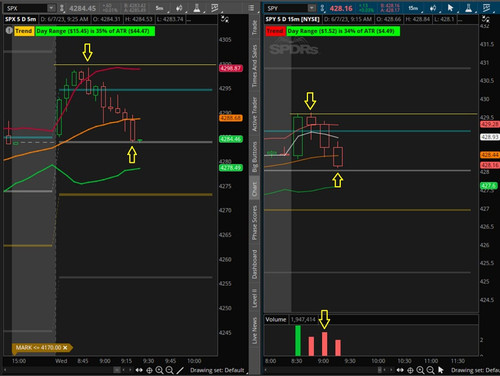Click the Volume study label on SPY chart
500x376 pixels.
[276, 319]
